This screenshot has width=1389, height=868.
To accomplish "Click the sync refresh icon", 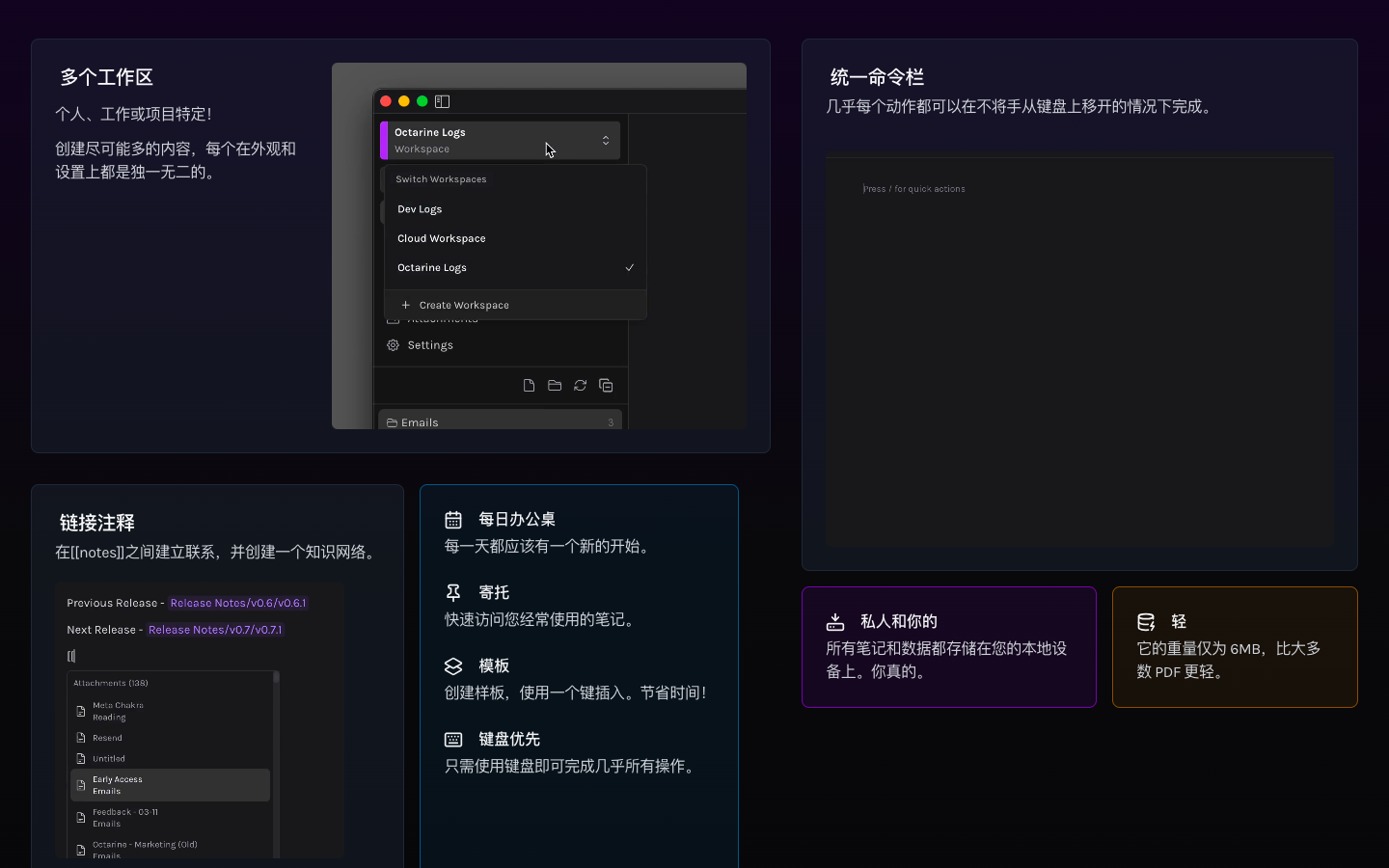I will pyautogui.click(x=581, y=386).
